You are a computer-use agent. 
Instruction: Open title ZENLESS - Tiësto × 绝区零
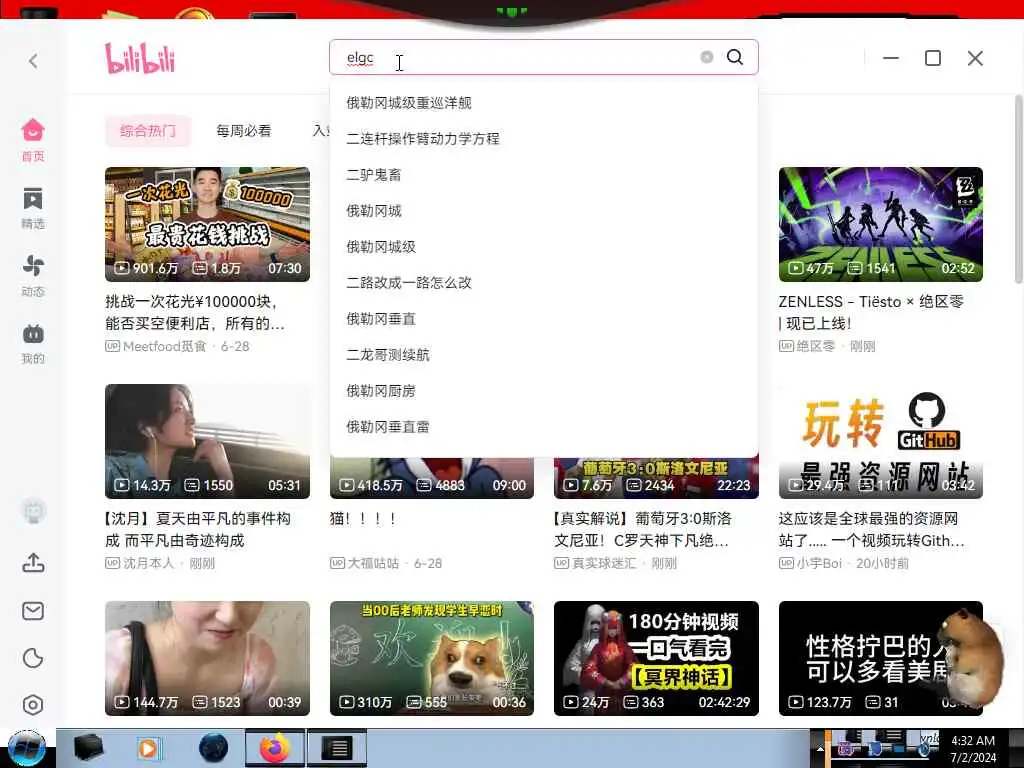(x=871, y=312)
